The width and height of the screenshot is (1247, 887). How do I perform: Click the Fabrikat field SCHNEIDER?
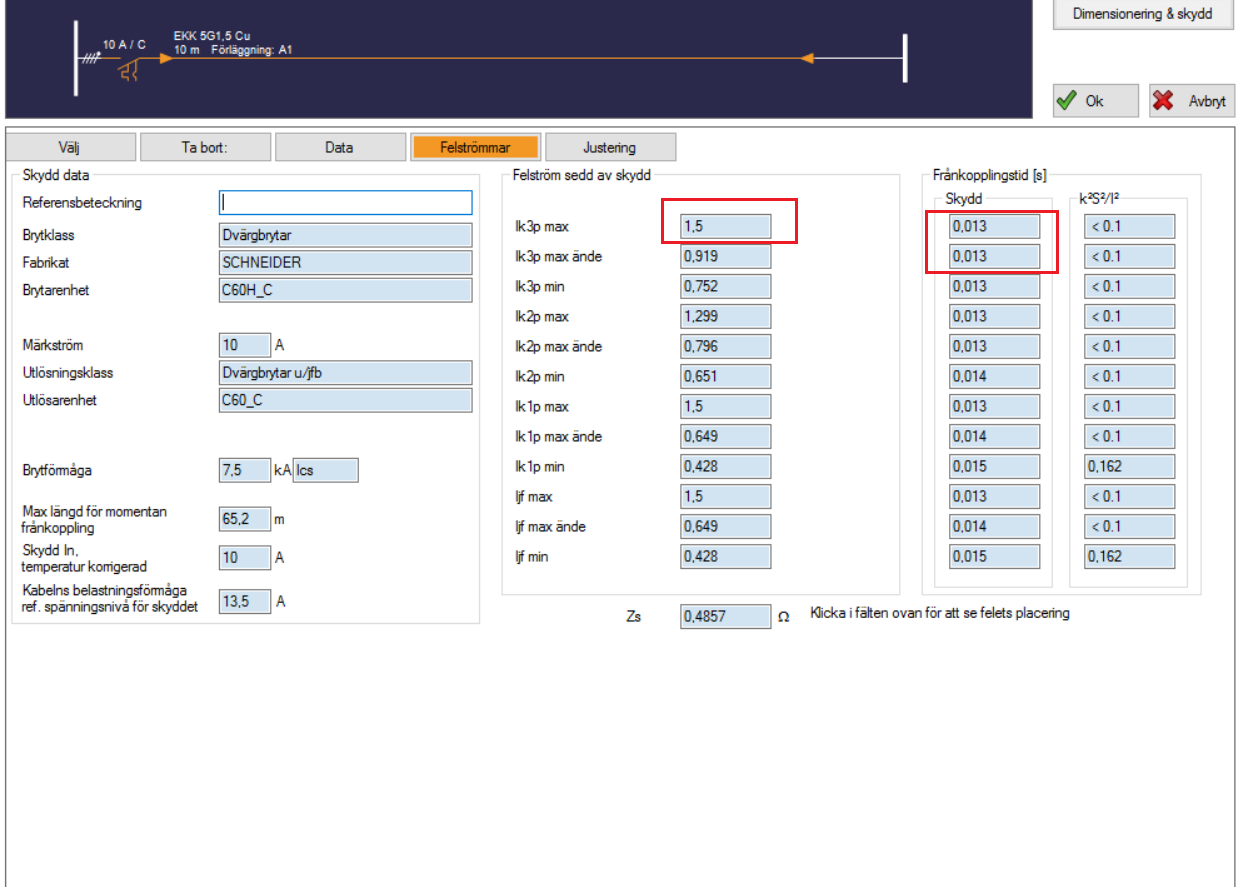pos(345,263)
